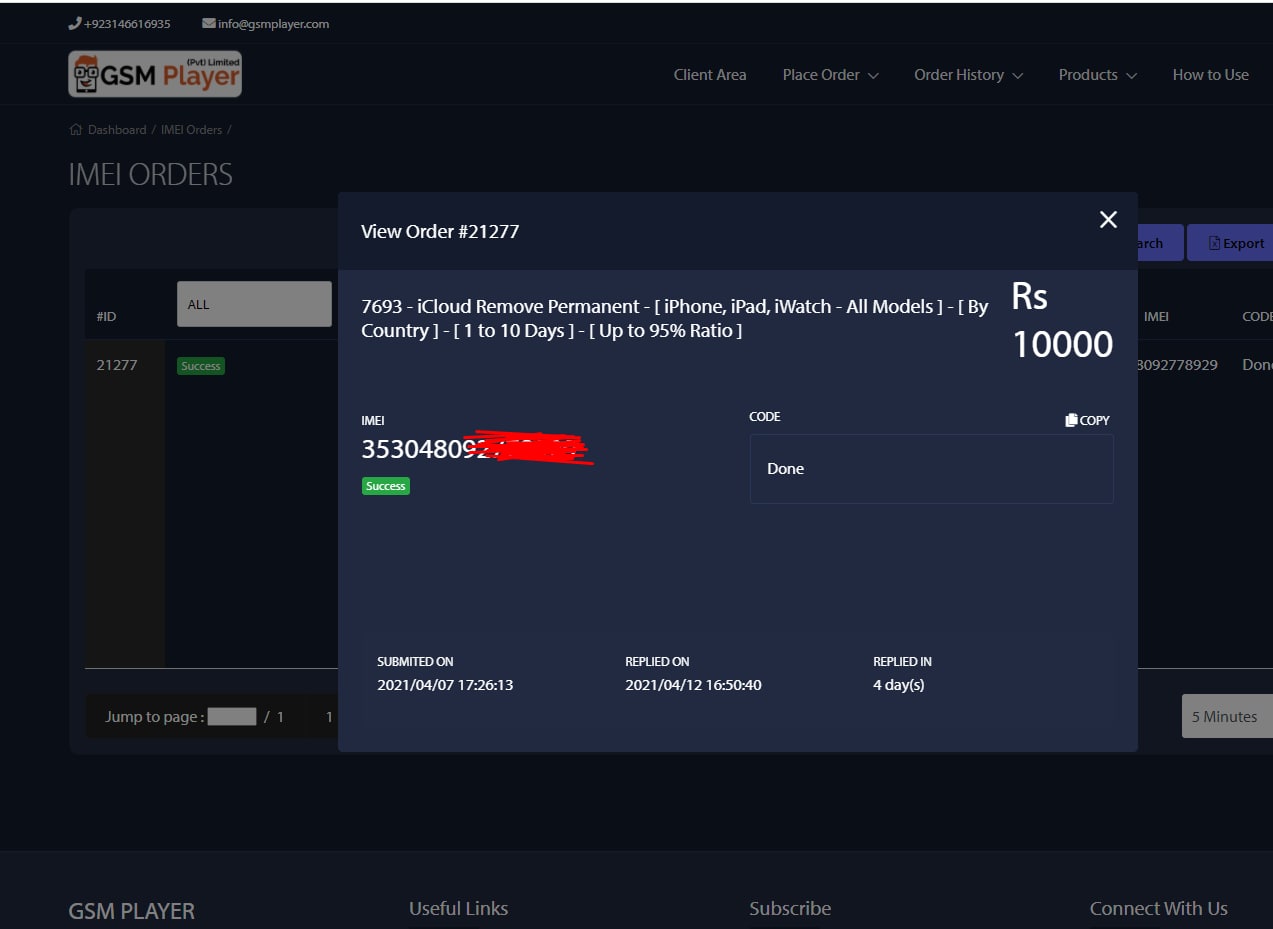Go to IMEI Orders in the breadcrumb
The width and height of the screenshot is (1273, 929).
tap(191, 130)
